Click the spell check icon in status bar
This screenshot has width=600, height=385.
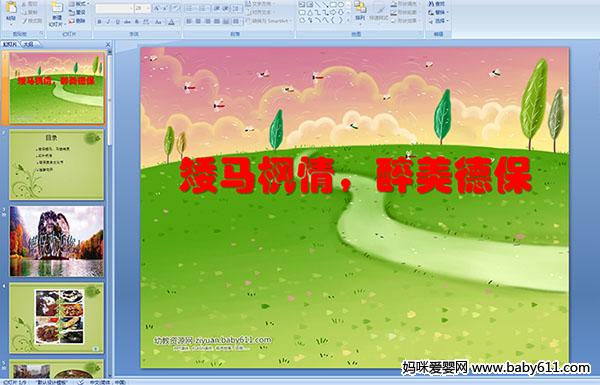[81, 382]
